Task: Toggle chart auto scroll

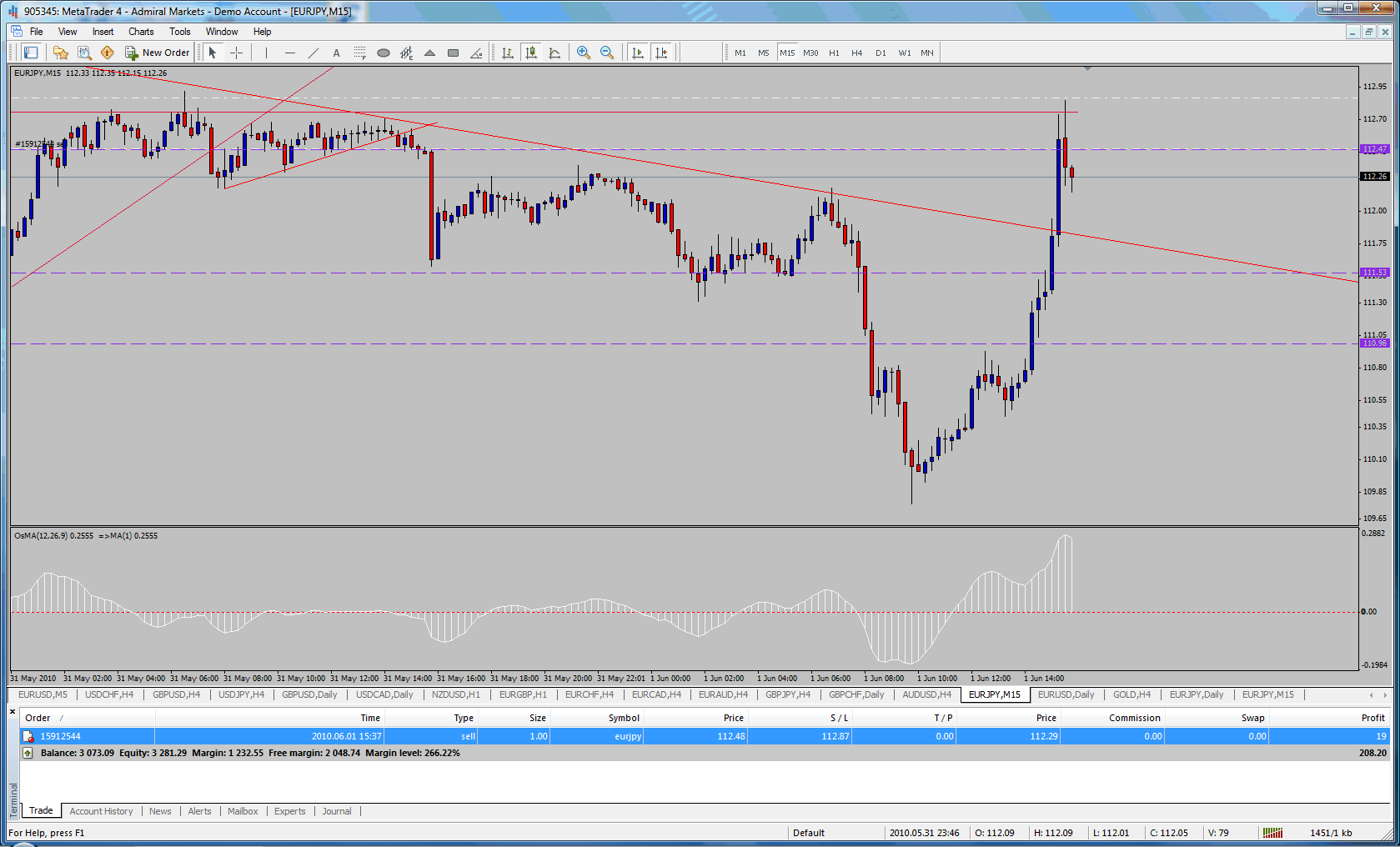Action: coord(637,53)
